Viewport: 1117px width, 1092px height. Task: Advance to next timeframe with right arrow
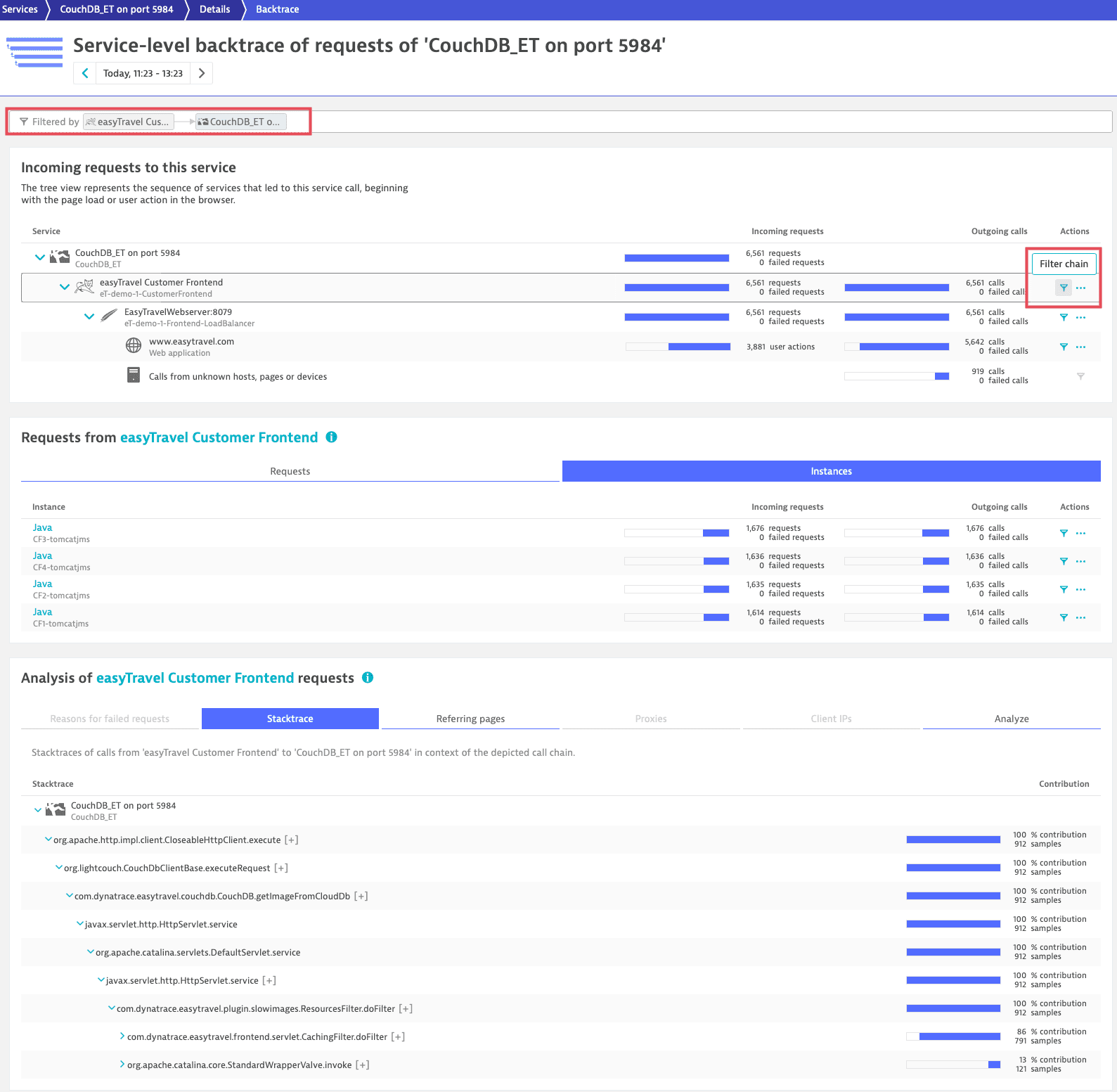(x=202, y=73)
